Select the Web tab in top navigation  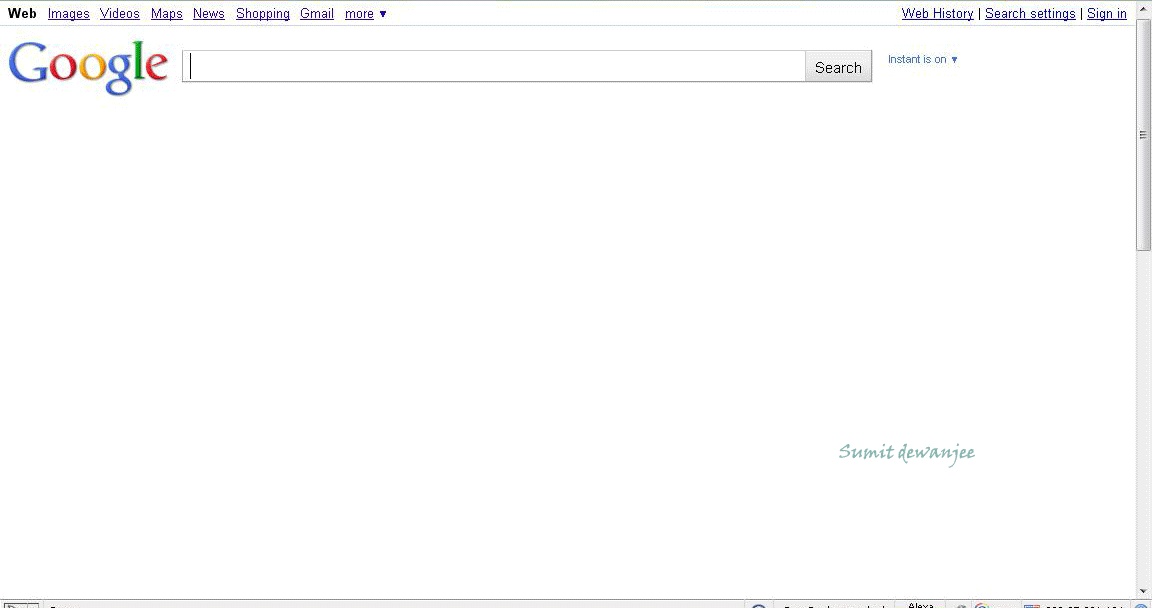coord(22,14)
